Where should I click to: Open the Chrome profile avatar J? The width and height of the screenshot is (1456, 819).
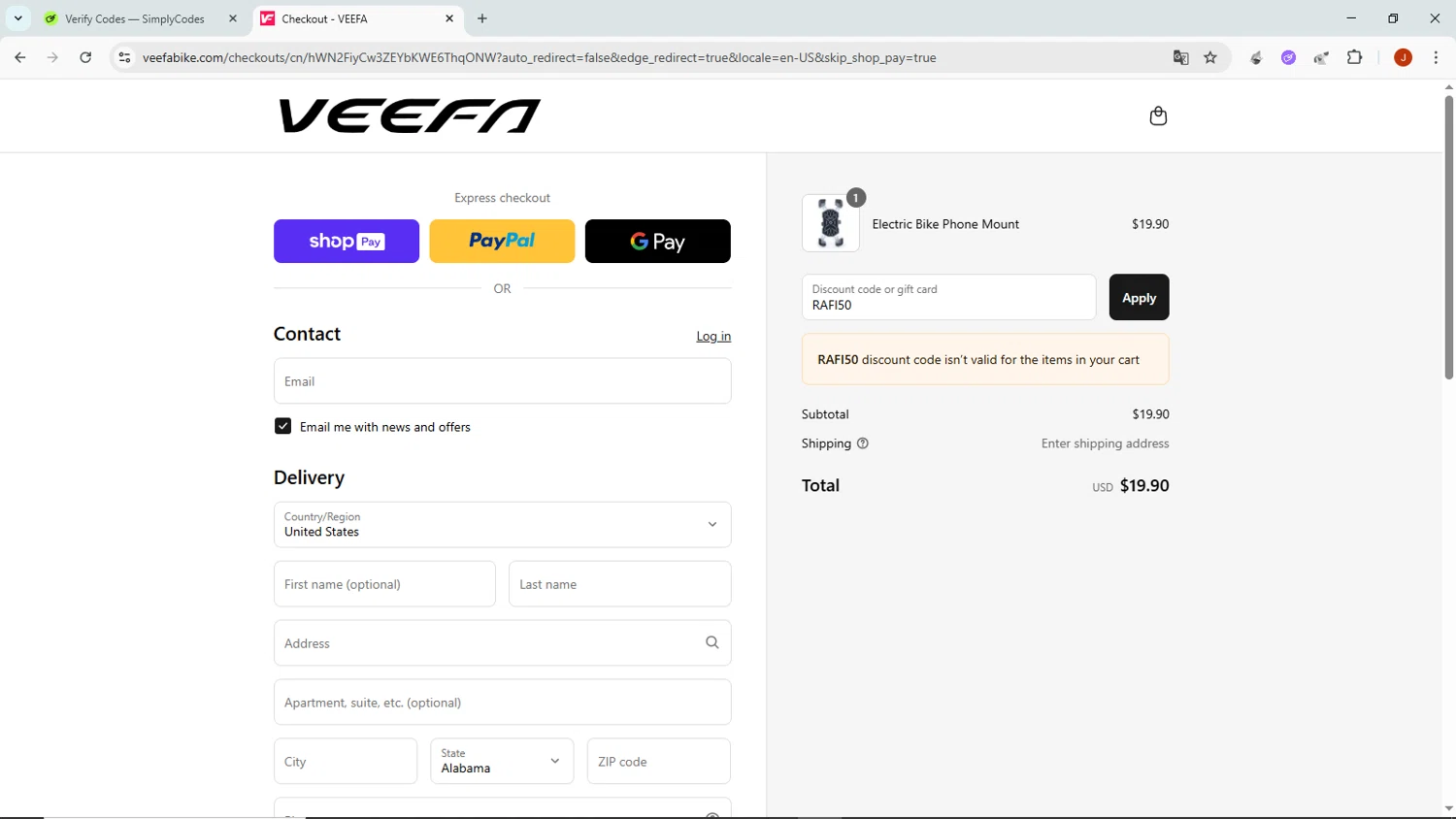1403,57
